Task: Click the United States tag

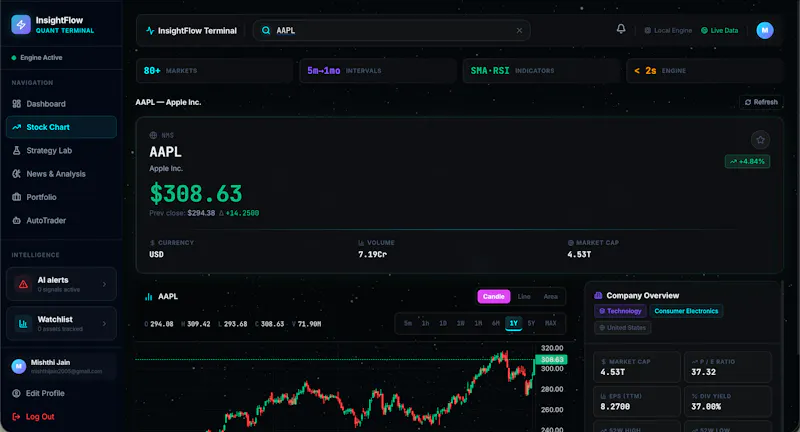Action: point(622,327)
